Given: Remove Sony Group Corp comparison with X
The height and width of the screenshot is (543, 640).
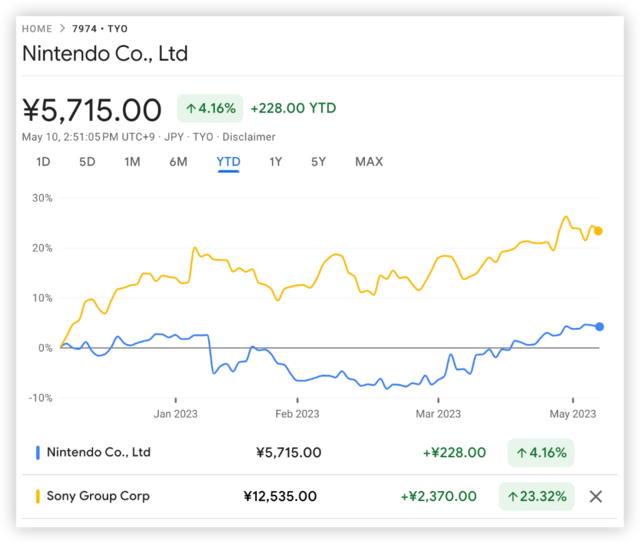Looking at the screenshot, I should [x=596, y=496].
